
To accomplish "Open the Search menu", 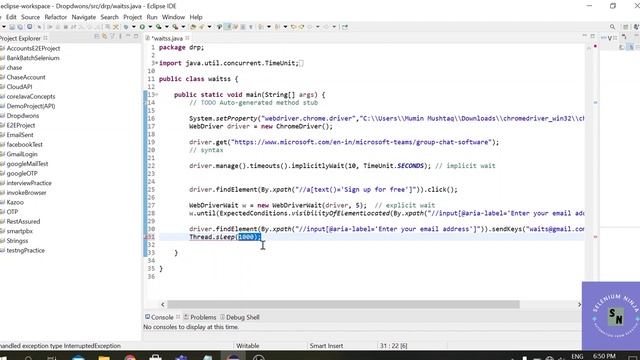I will (109, 17).
